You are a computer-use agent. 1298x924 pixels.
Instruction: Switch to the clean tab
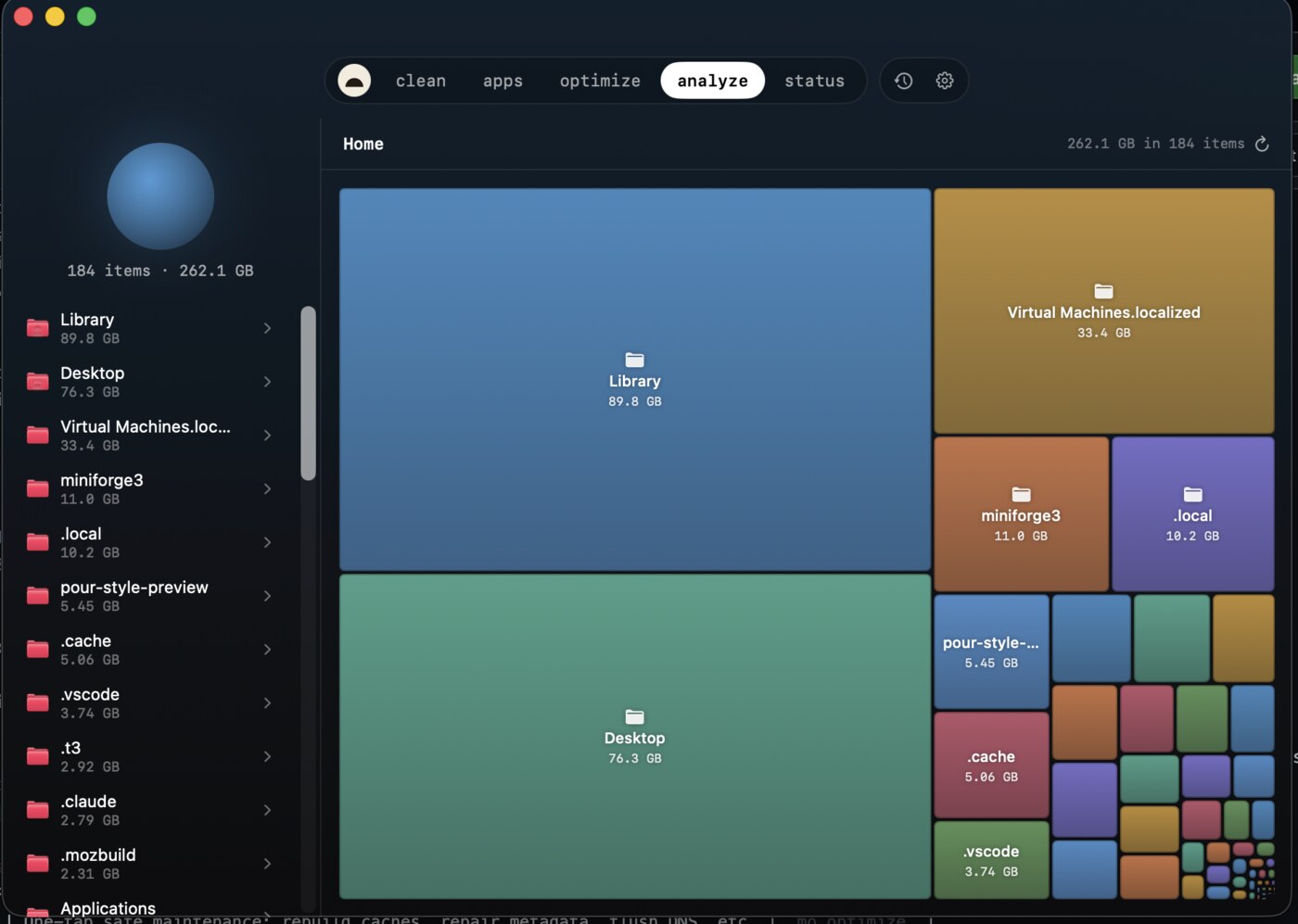coord(421,81)
